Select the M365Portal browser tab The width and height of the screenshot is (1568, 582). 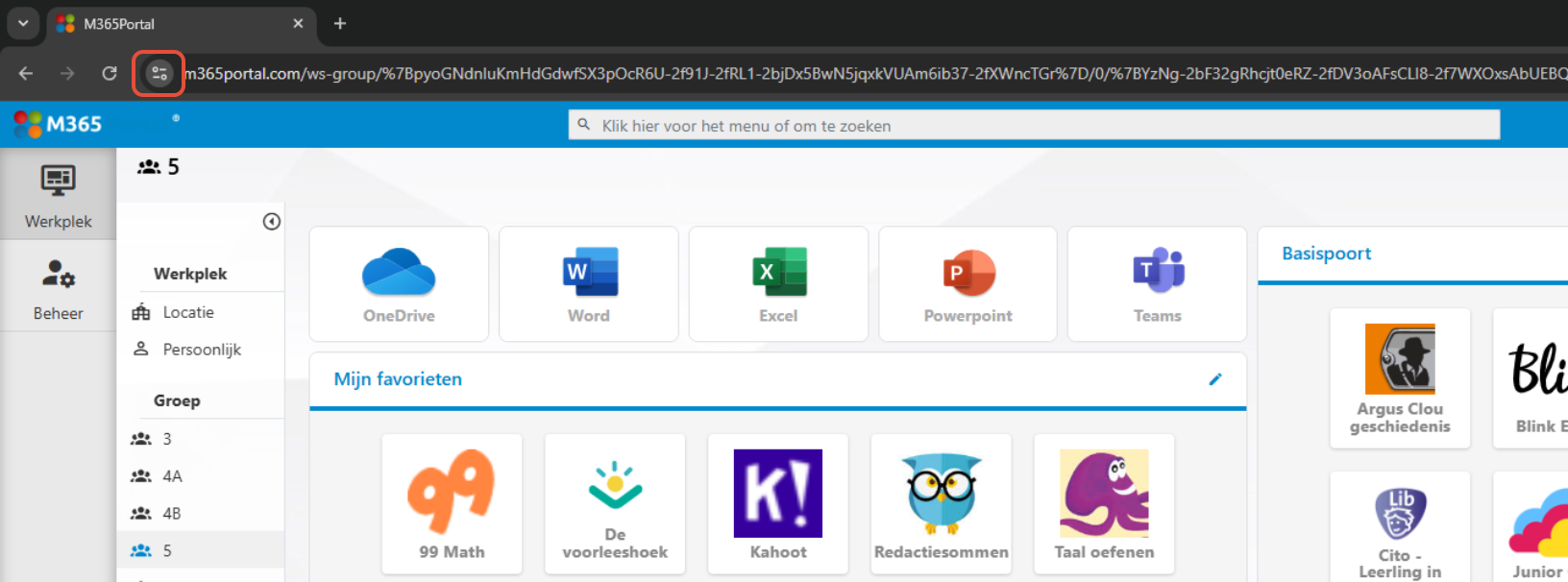(x=181, y=24)
